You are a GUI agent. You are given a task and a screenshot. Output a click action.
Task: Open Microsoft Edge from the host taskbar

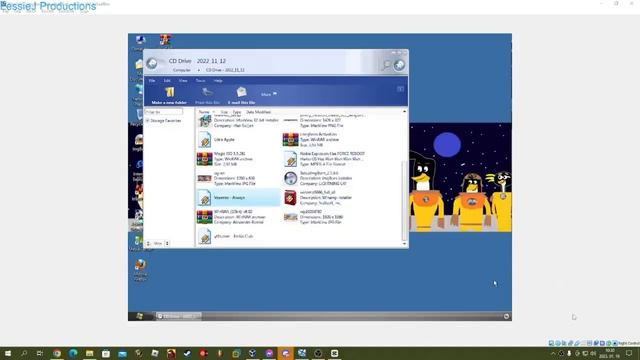pyautogui.click(x=73, y=353)
